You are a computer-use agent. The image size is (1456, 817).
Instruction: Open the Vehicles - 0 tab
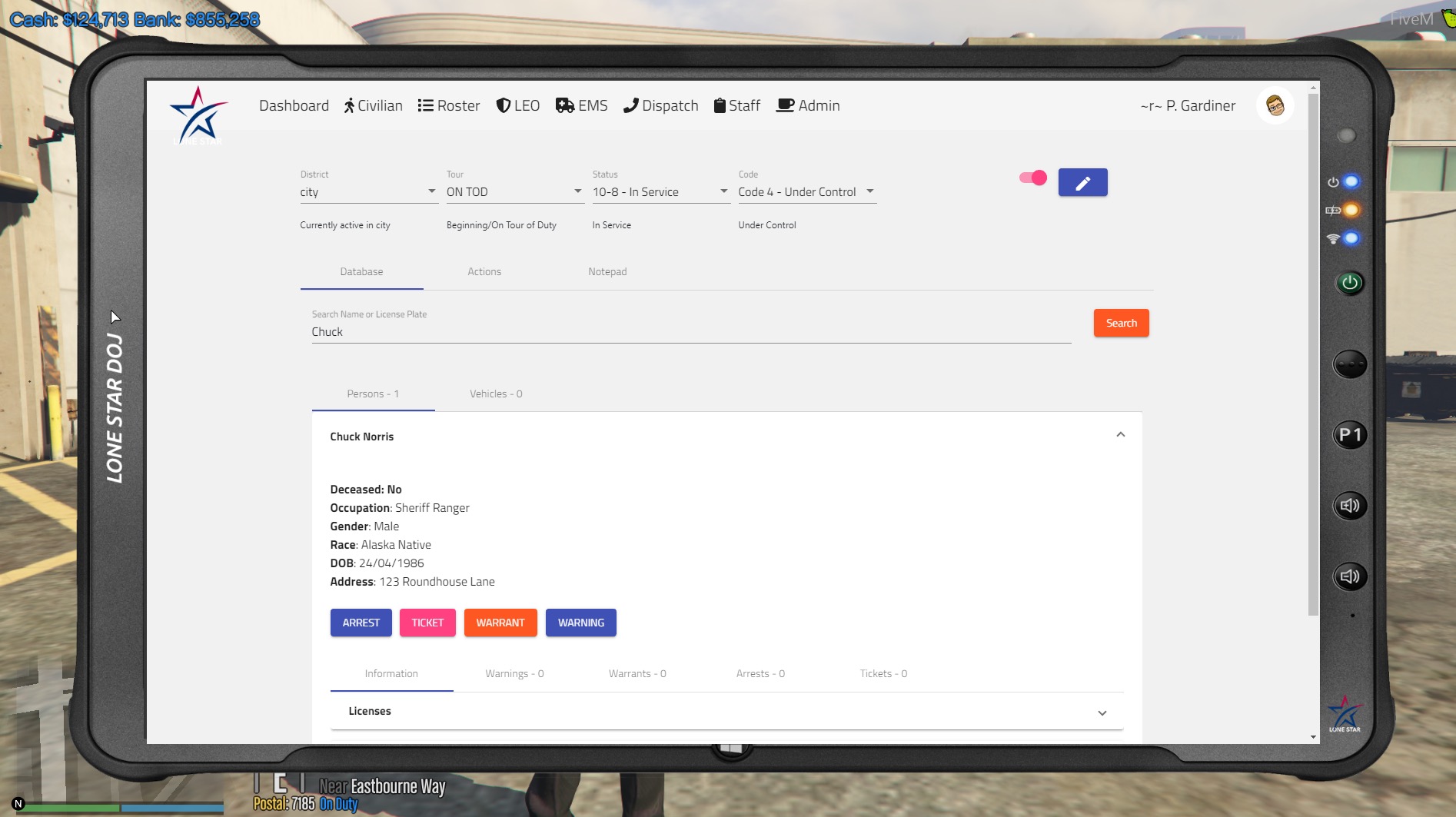pos(496,394)
